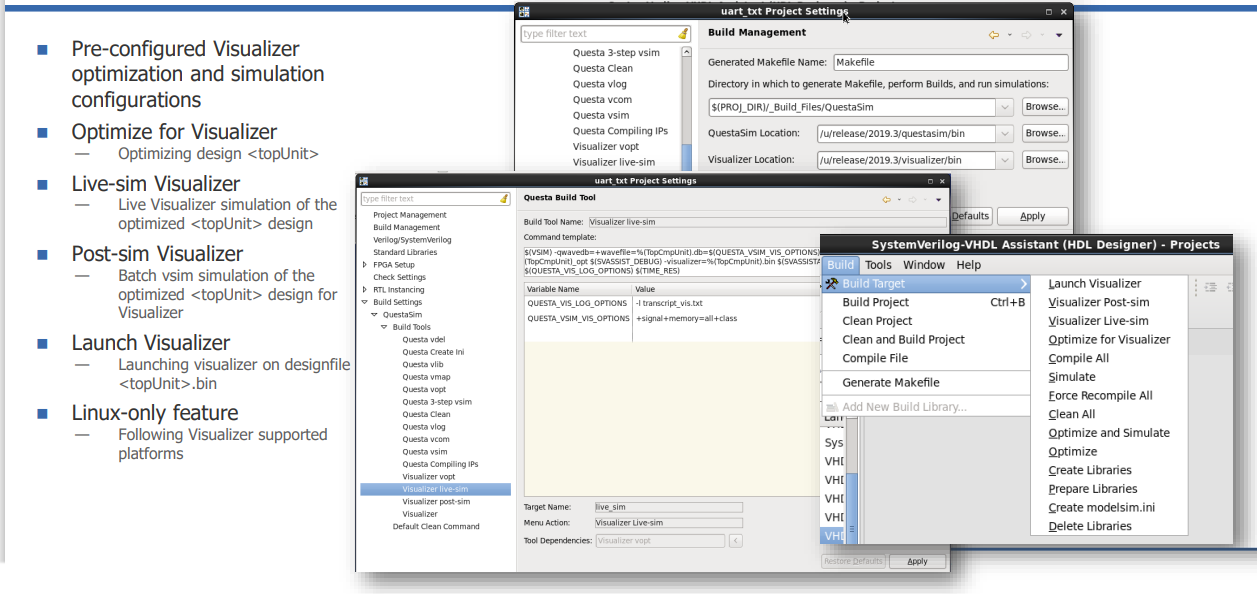
Task: Select Optimize for Visualizer in the submenu
Action: pyautogui.click(x=1109, y=340)
